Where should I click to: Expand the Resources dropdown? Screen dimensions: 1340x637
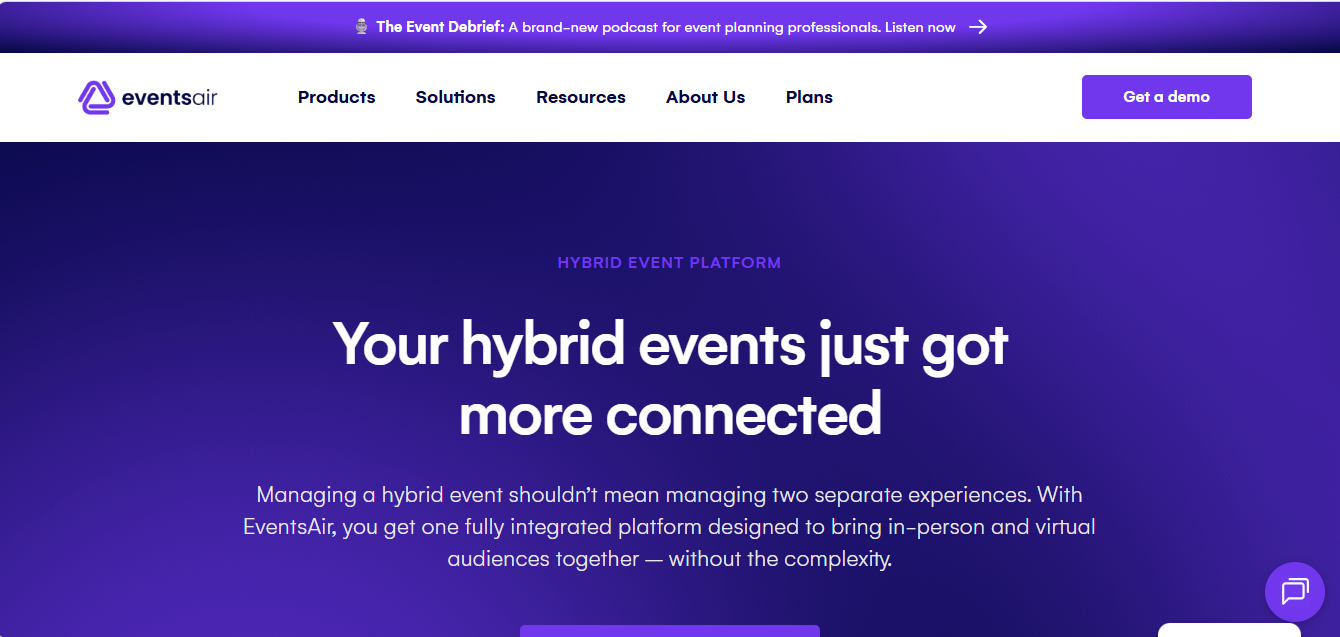coord(580,97)
